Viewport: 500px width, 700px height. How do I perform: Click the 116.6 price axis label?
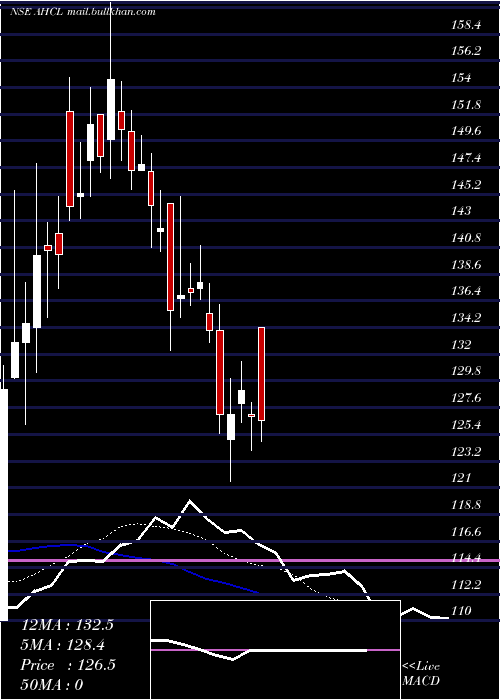pyautogui.click(x=467, y=531)
